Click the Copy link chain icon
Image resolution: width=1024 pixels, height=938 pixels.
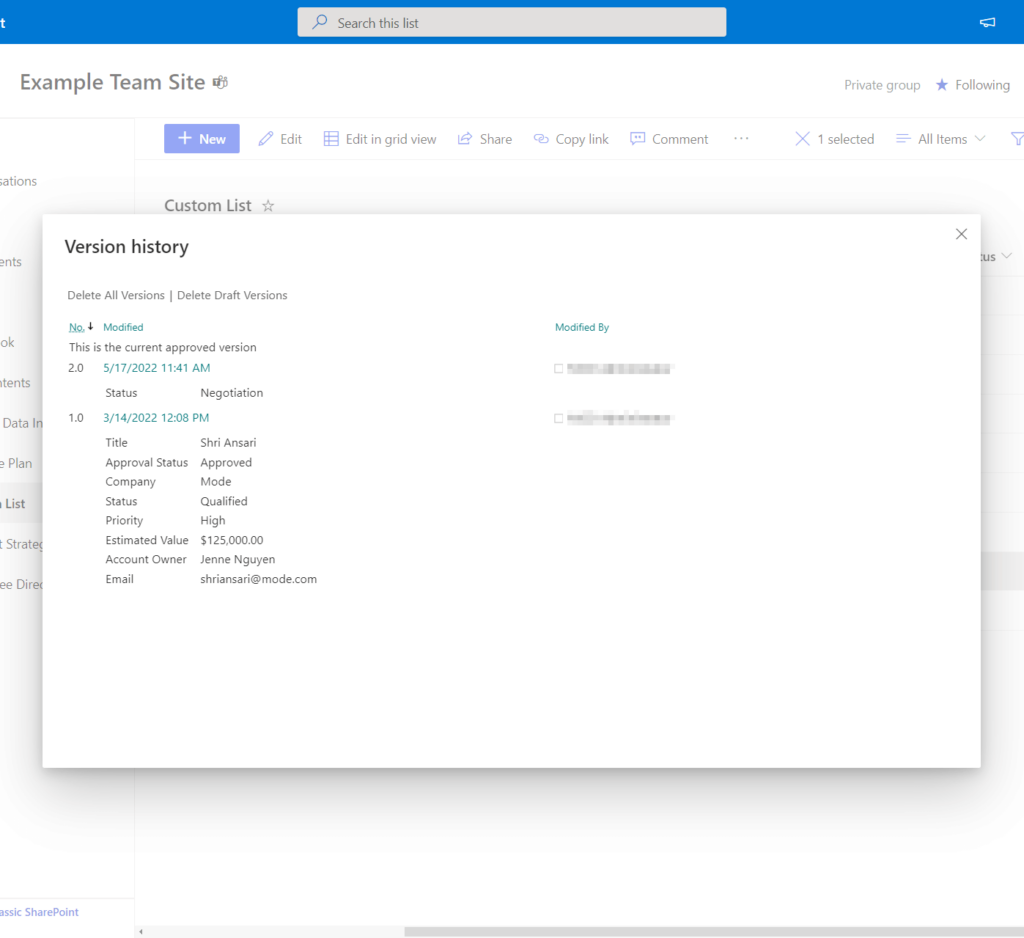point(541,138)
